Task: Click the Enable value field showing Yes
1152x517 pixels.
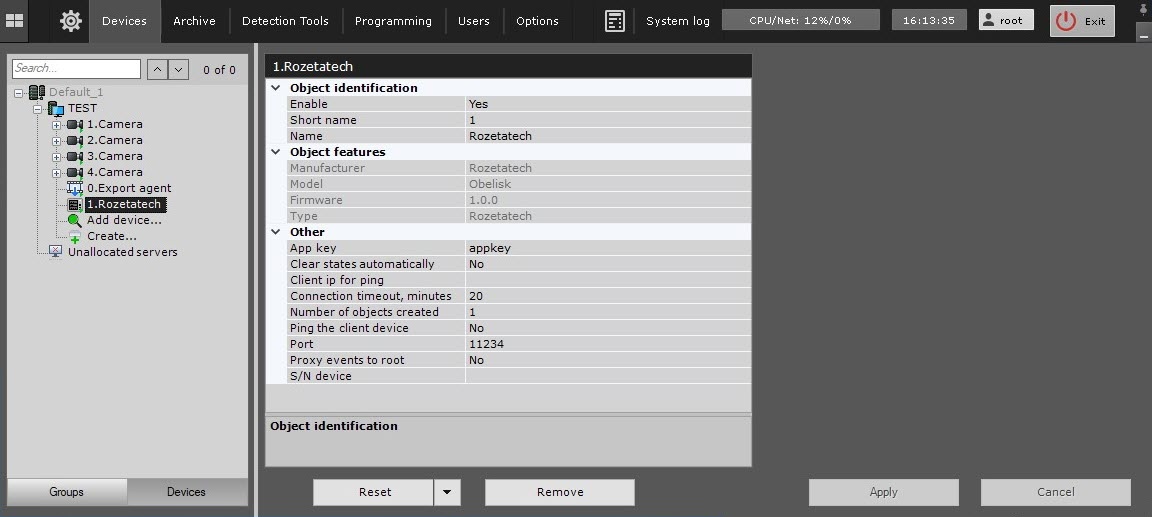Action: [608, 104]
